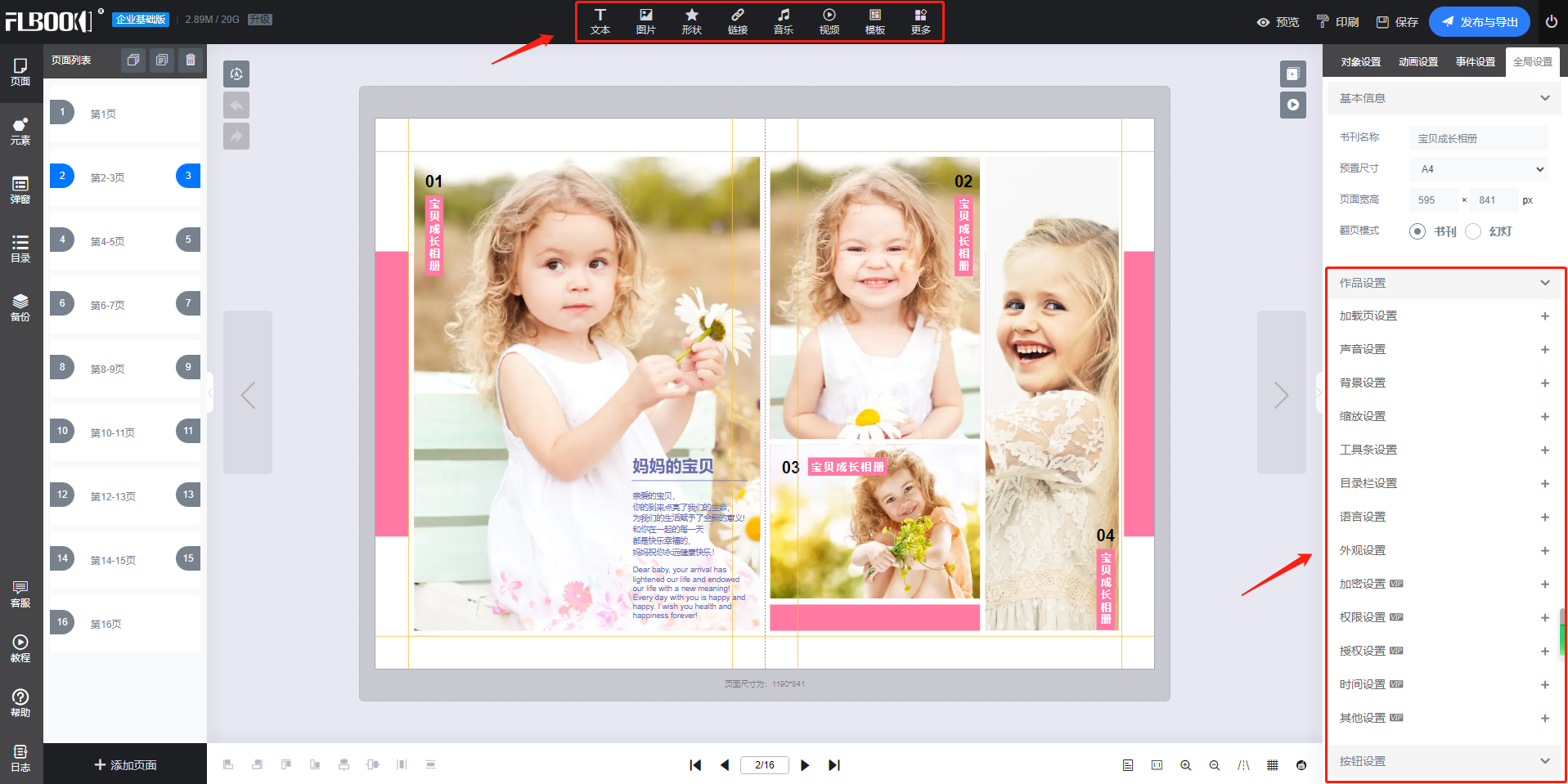Switch to the 全局设置 tab
This screenshot has width=1568, height=784.
pos(1533,62)
